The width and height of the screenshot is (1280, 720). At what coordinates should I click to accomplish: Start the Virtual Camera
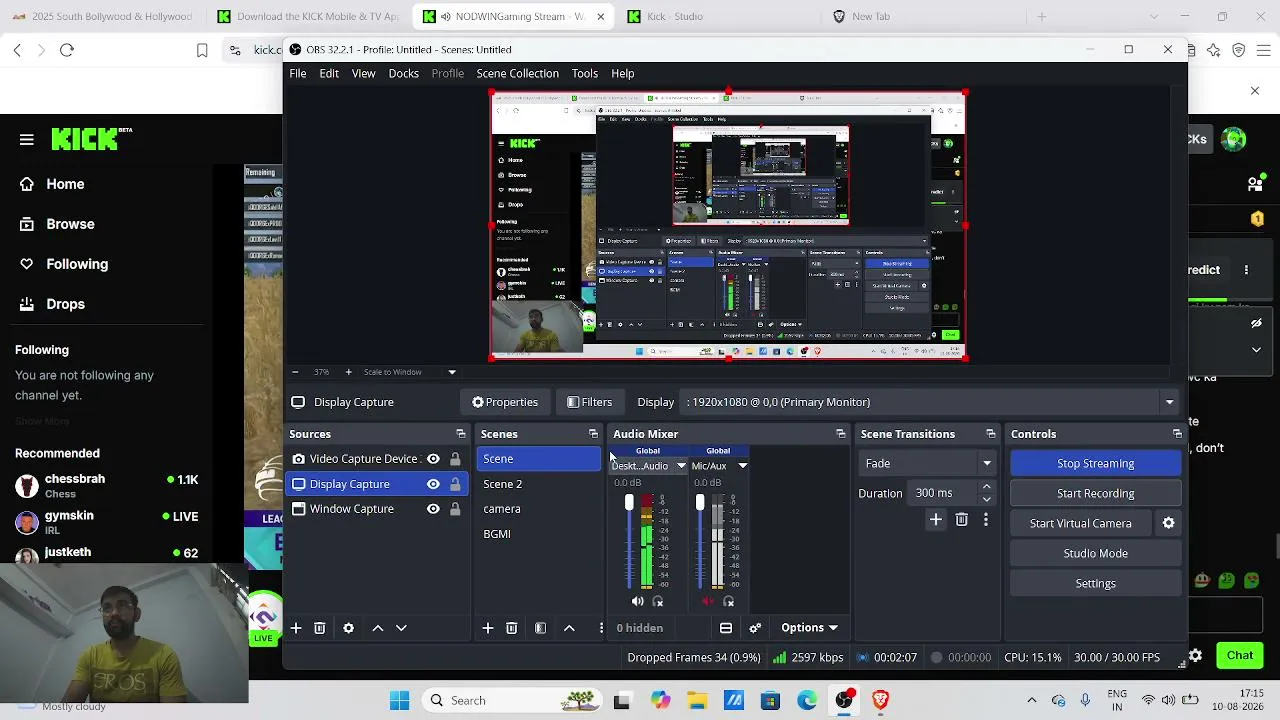point(1081,523)
